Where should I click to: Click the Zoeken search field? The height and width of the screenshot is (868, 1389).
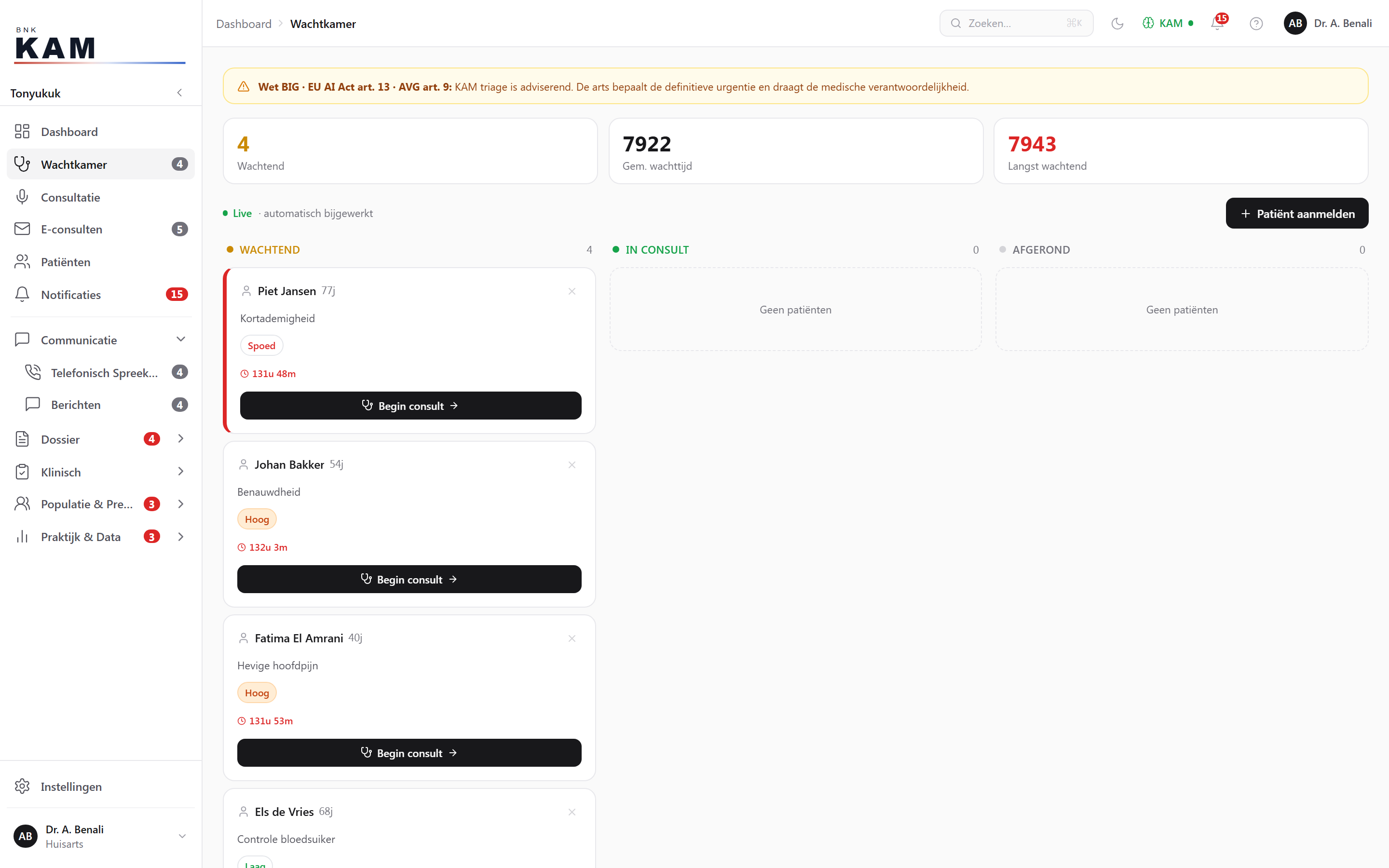click(x=1016, y=24)
